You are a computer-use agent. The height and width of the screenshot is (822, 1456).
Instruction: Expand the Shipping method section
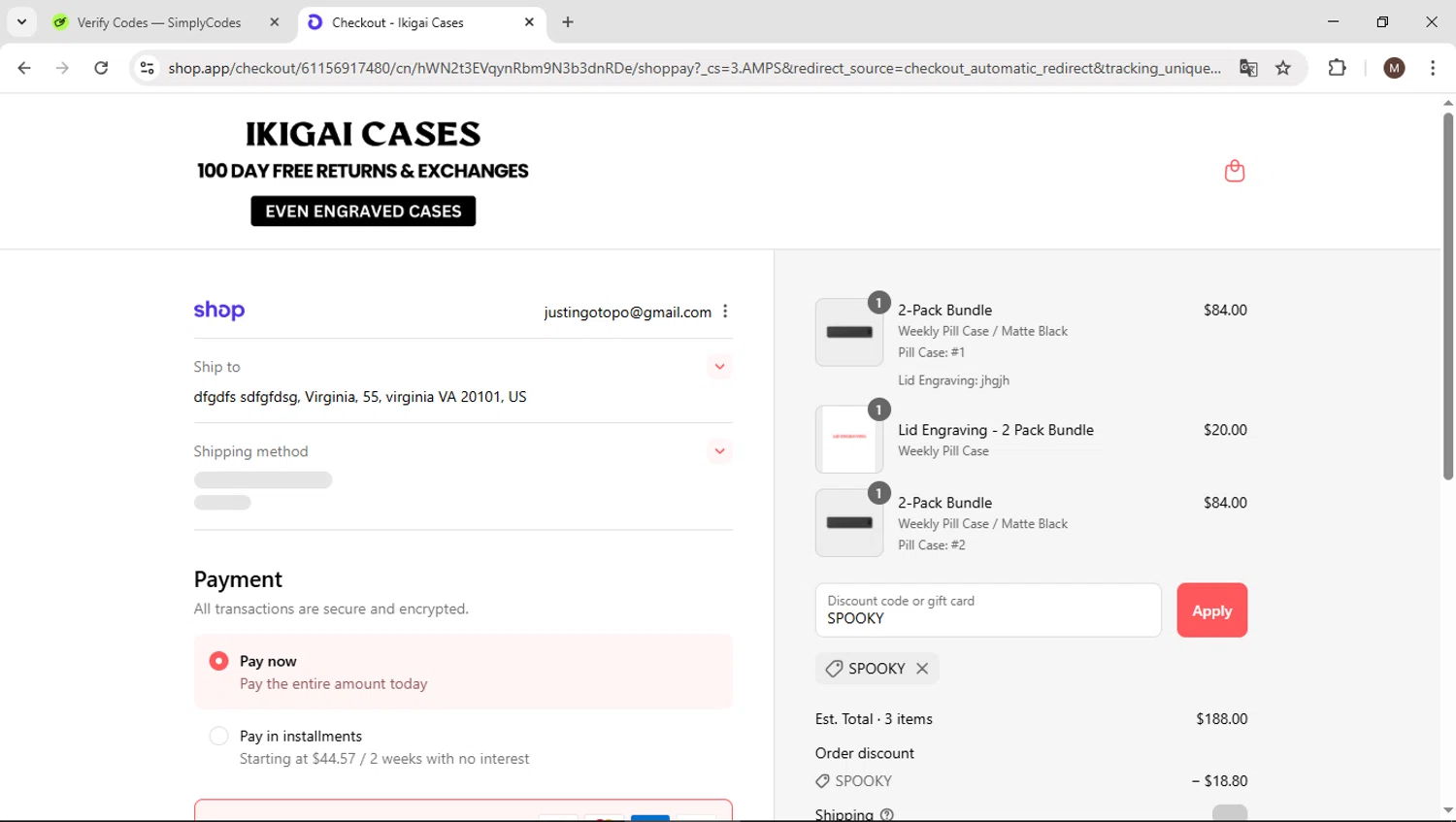[719, 451]
